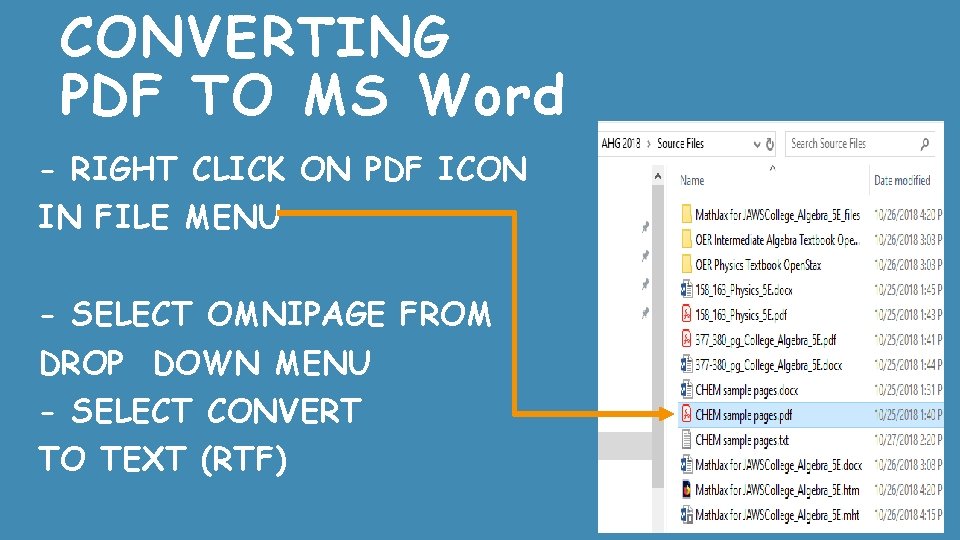Open the MathJax for JAWSCollege_Algebra_5E_files folder icon
The image size is (960, 540).
click(x=686, y=214)
